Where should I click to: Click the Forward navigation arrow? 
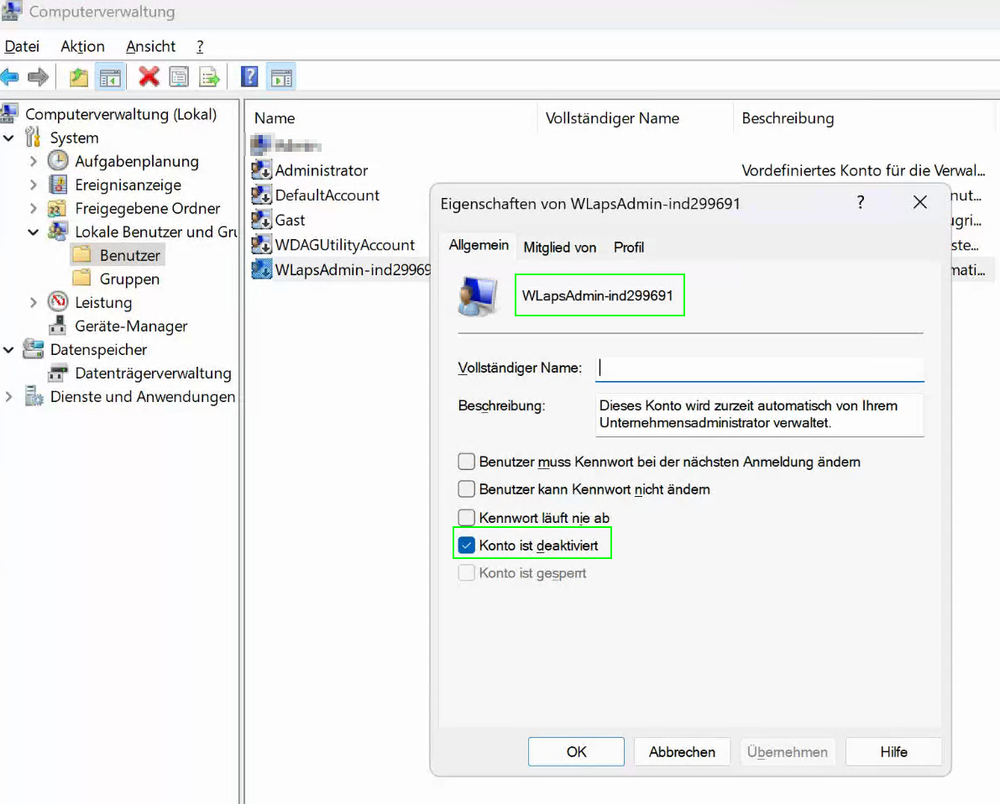[38, 76]
